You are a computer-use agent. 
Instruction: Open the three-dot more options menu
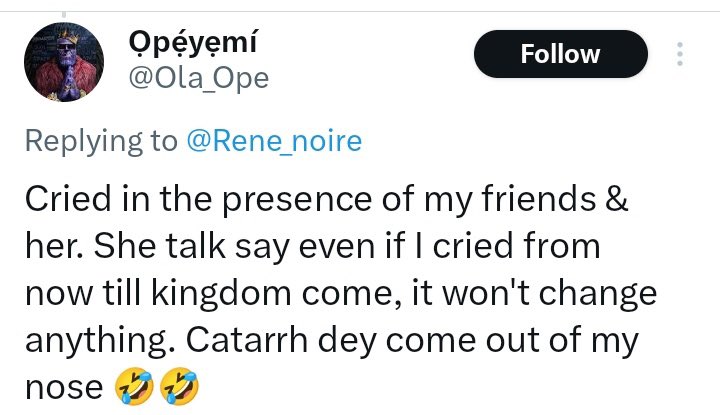pyautogui.click(x=681, y=53)
